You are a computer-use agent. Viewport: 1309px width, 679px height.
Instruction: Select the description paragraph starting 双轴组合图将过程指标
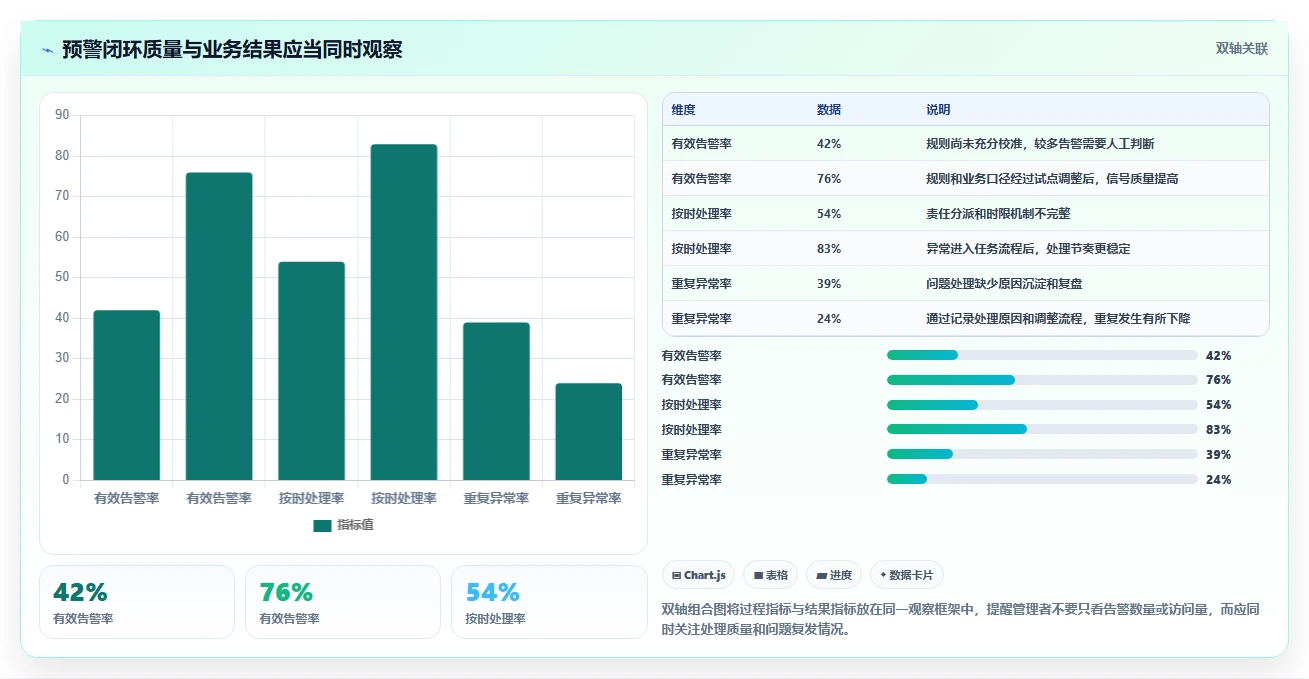point(960,619)
